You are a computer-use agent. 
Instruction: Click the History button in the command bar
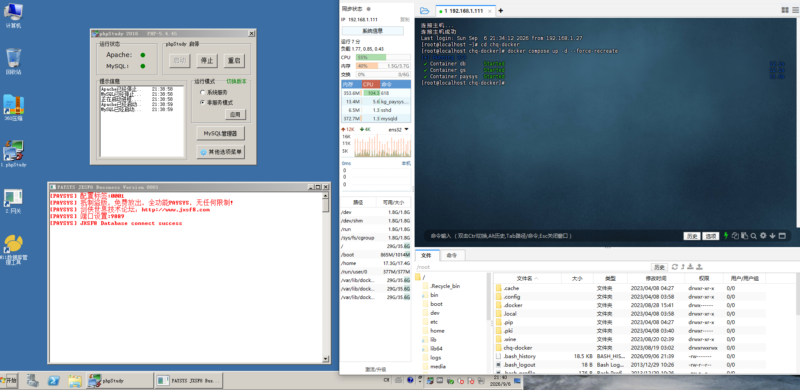tap(691, 236)
